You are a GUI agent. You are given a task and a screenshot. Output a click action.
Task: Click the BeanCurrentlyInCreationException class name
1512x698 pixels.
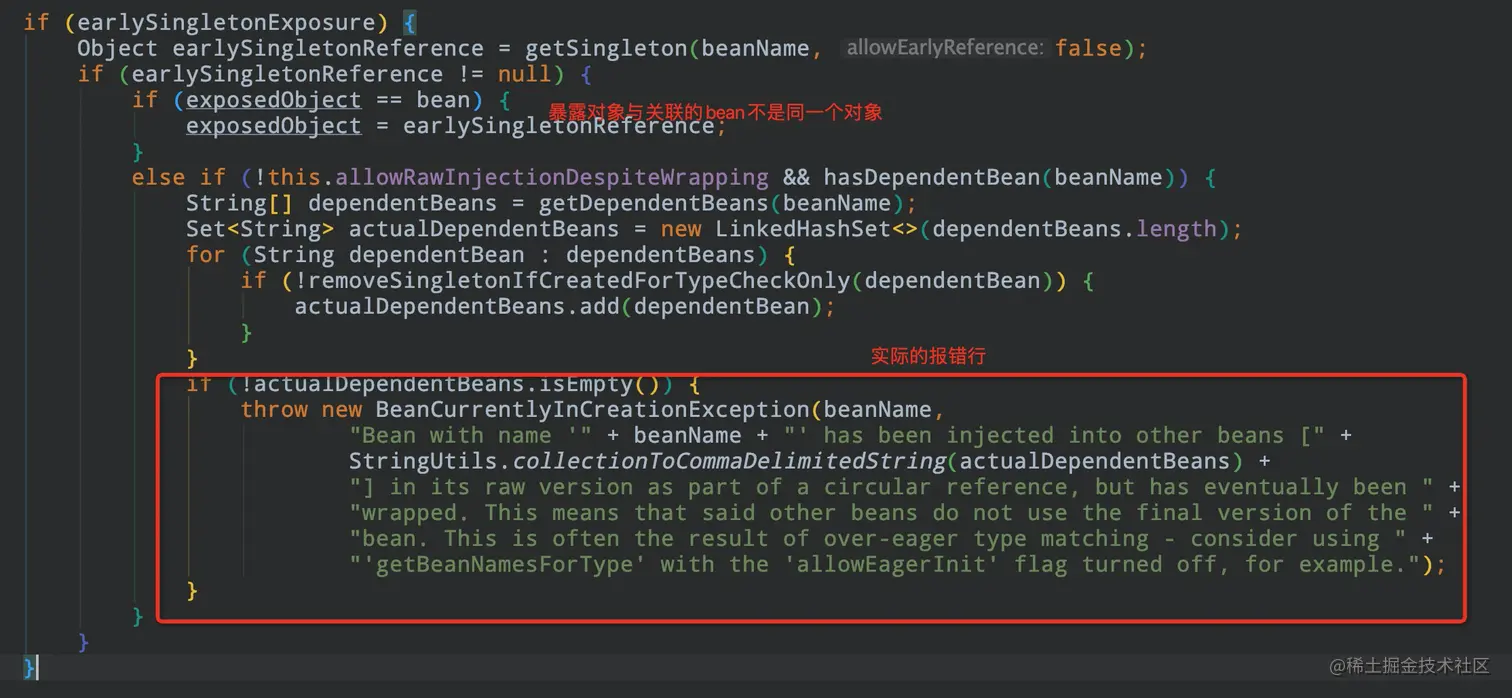point(592,410)
